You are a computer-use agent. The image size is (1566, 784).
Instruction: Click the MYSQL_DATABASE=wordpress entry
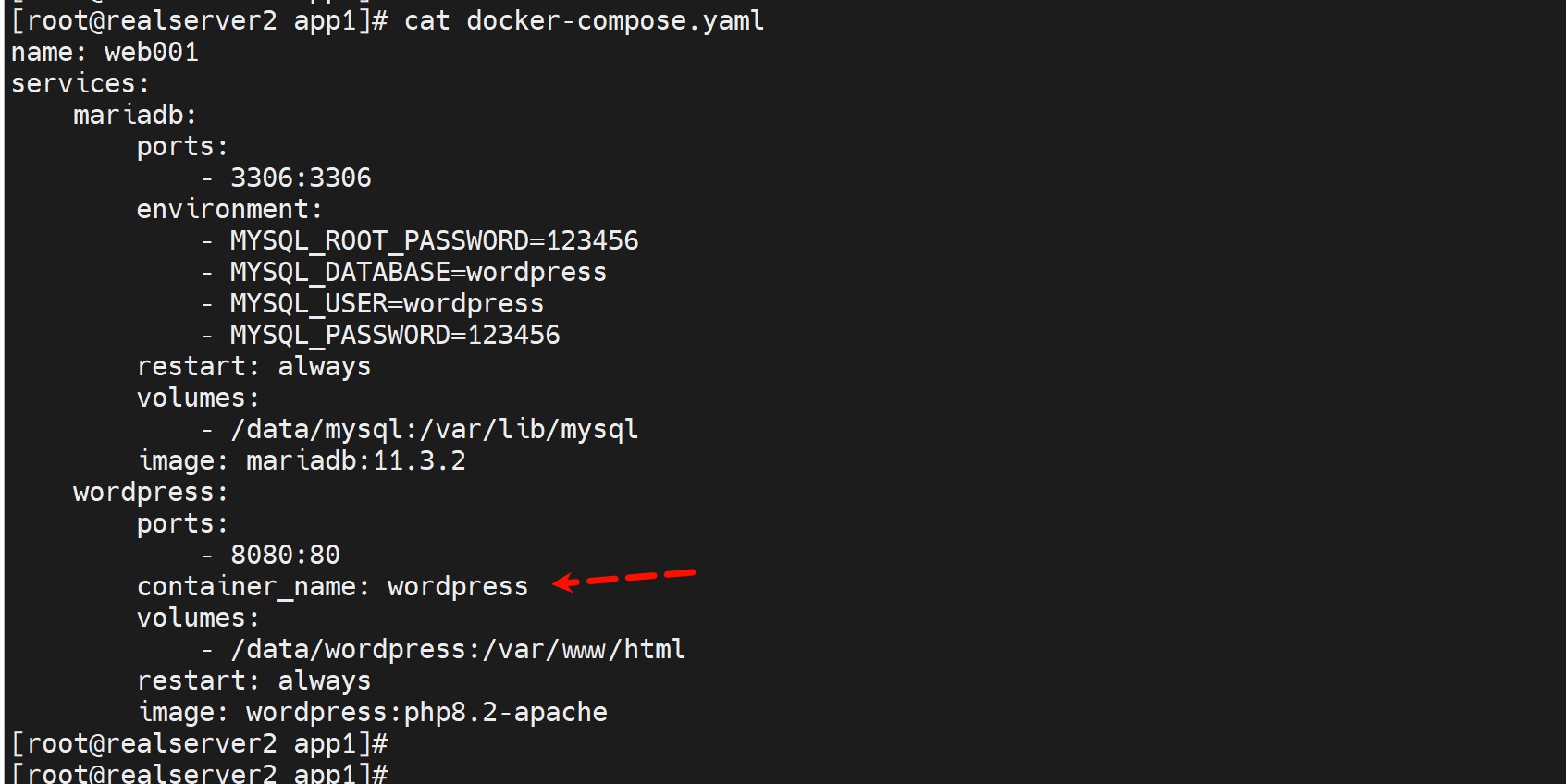pyautogui.click(x=418, y=273)
